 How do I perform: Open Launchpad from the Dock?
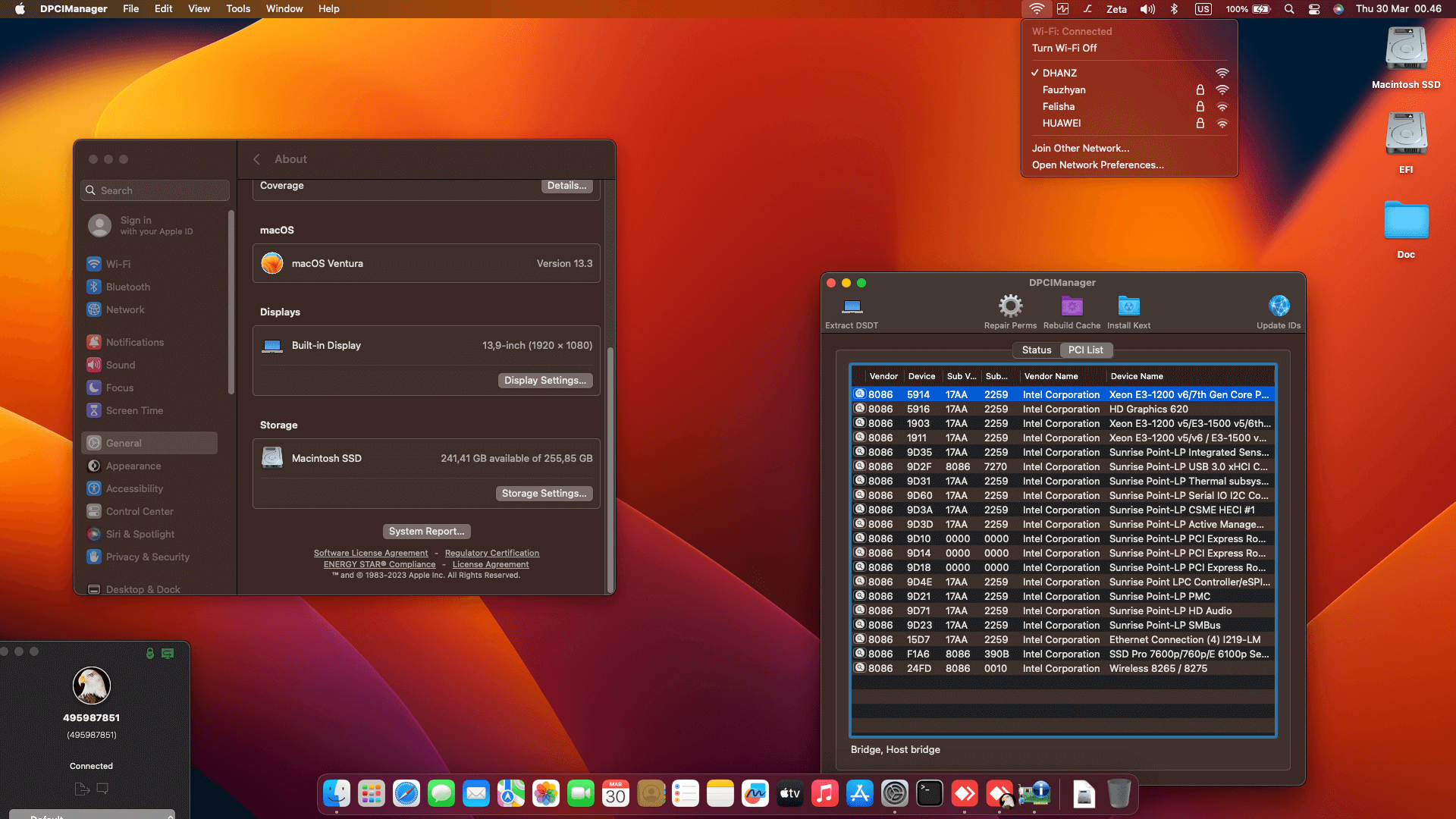(371, 793)
